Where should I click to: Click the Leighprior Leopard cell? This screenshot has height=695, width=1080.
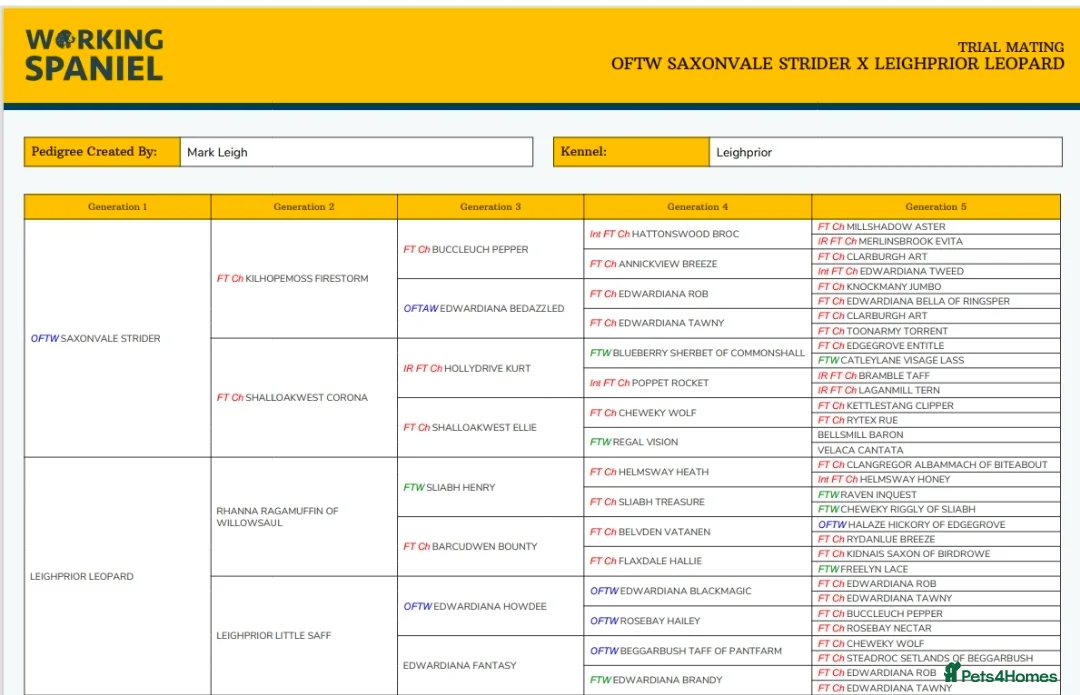pos(82,576)
